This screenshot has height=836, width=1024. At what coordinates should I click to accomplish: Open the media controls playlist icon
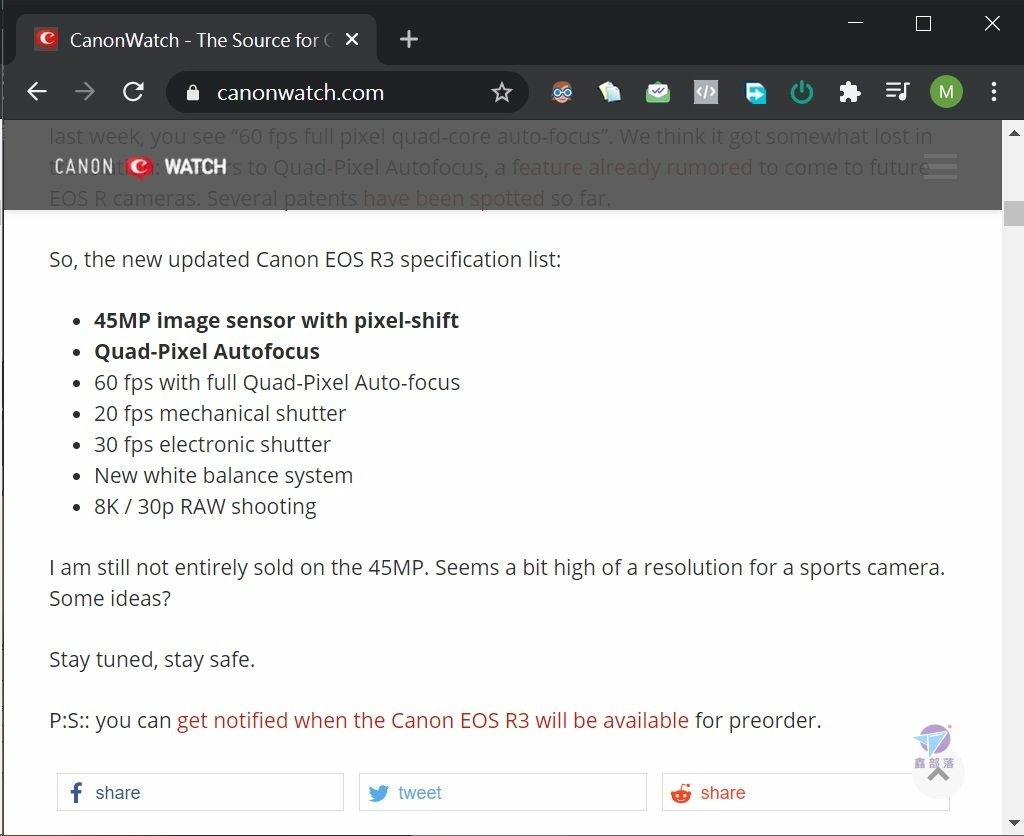point(897,91)
